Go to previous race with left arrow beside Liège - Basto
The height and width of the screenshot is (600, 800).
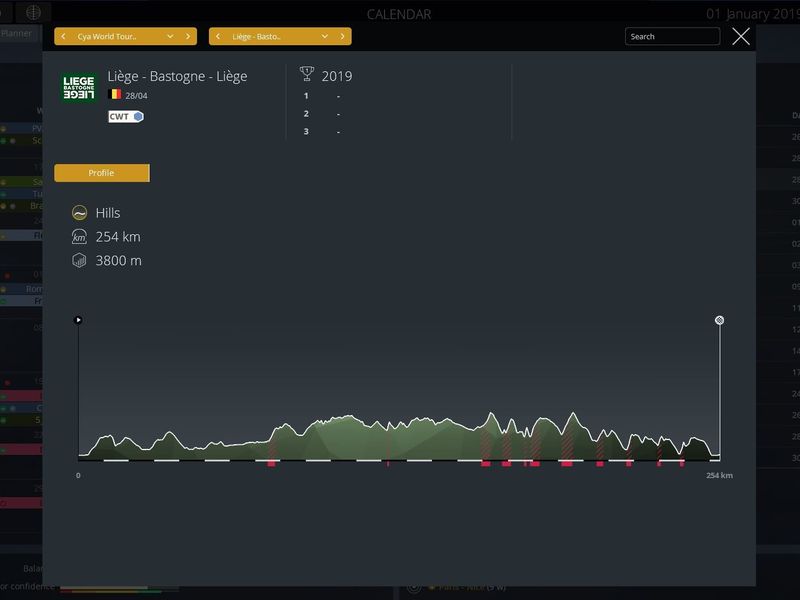(x=218, y=36)
